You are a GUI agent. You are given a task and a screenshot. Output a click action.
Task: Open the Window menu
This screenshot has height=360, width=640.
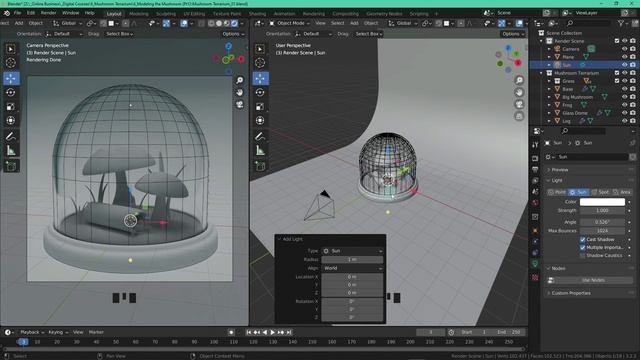pos(70,13)
